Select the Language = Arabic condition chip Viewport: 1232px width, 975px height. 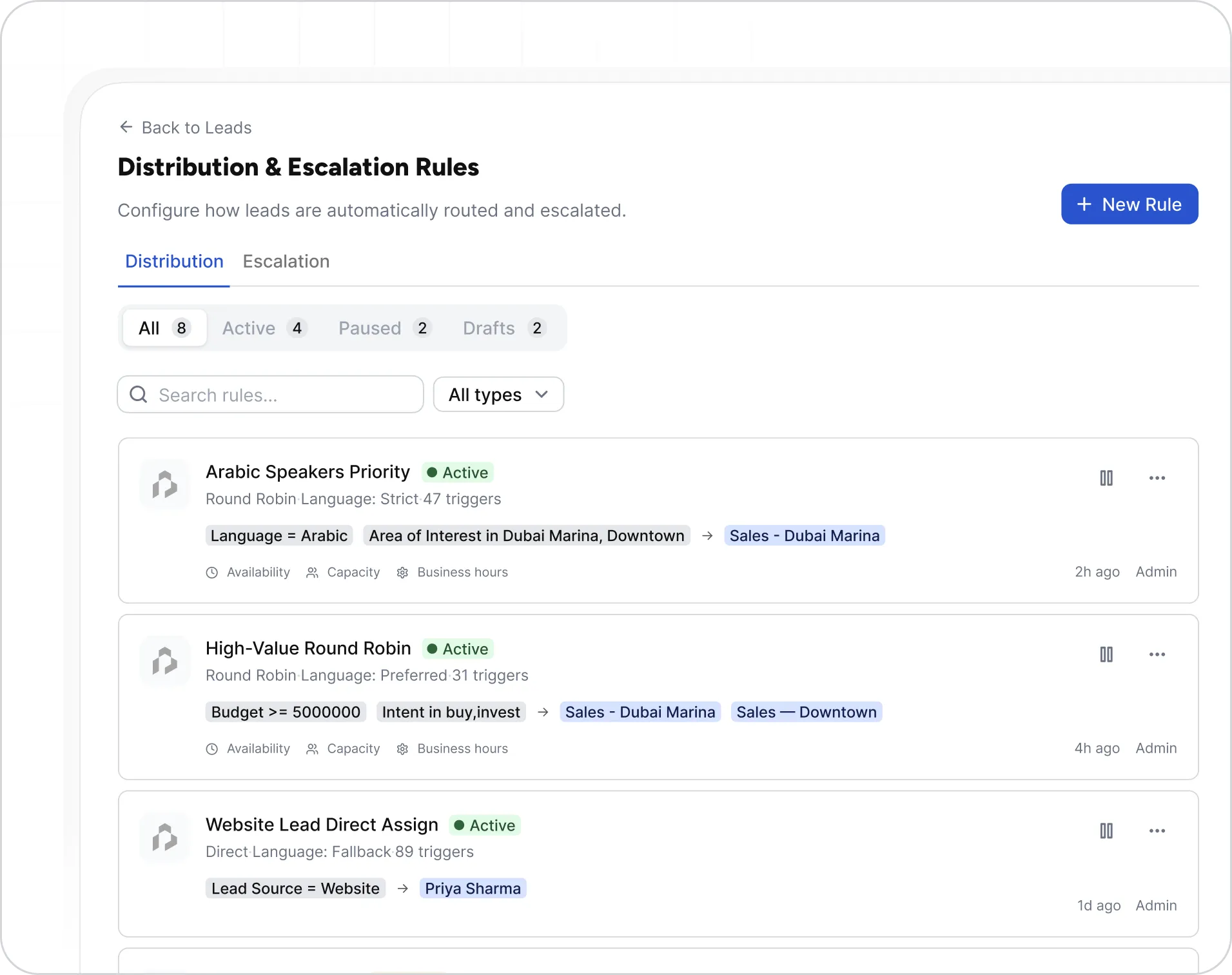279,536
